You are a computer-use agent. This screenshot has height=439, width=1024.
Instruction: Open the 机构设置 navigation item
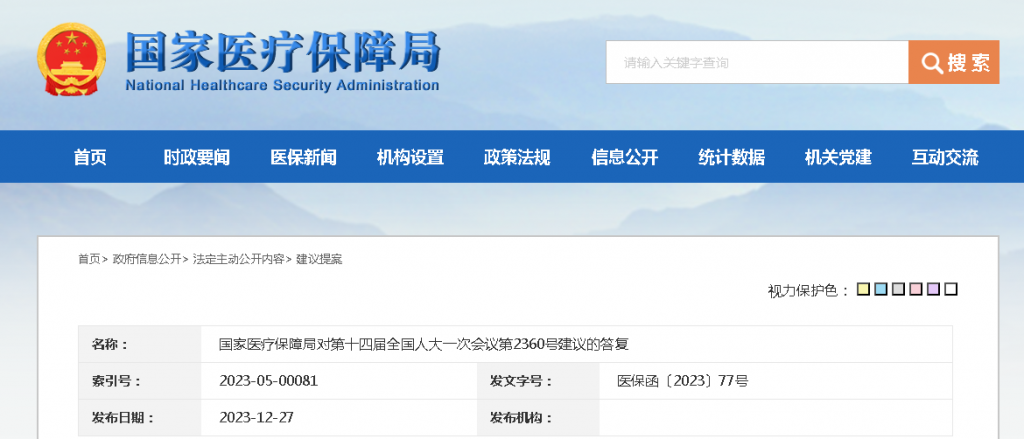coord(410,157)
